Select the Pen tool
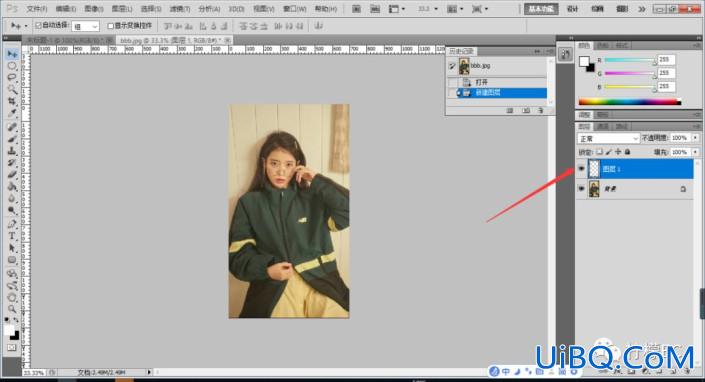 coord(12,224)
